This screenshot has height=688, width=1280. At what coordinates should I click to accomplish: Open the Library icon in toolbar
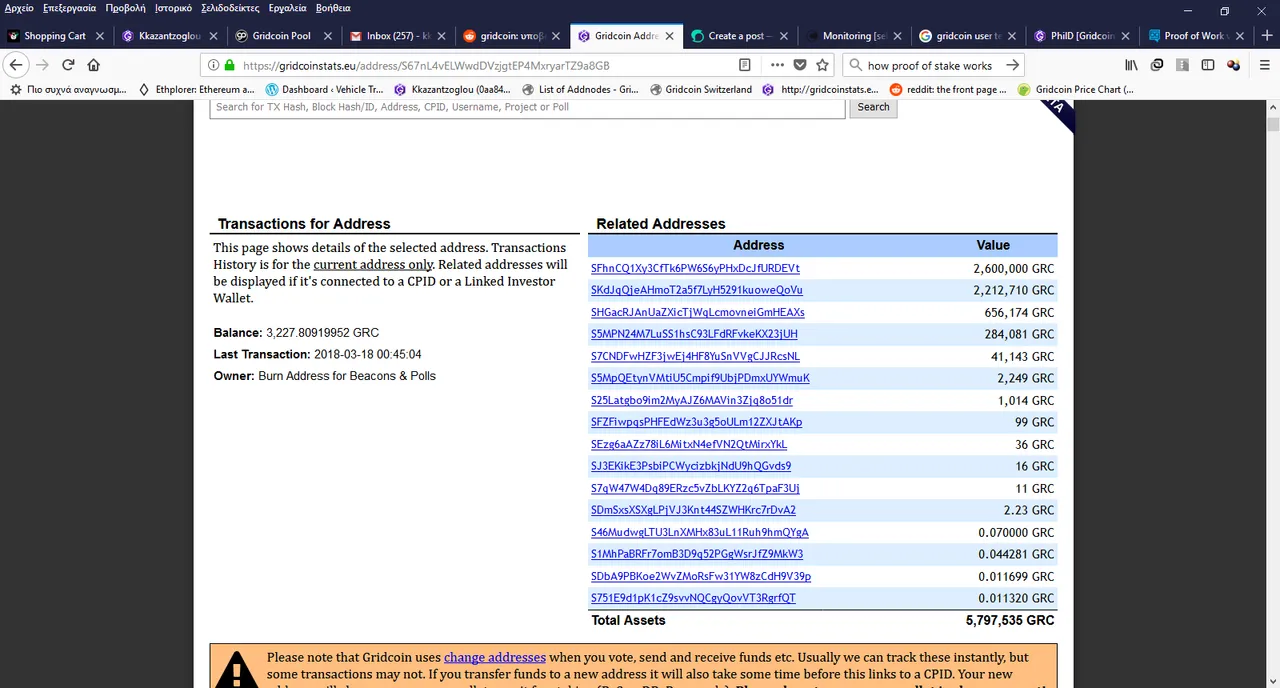1131,65
